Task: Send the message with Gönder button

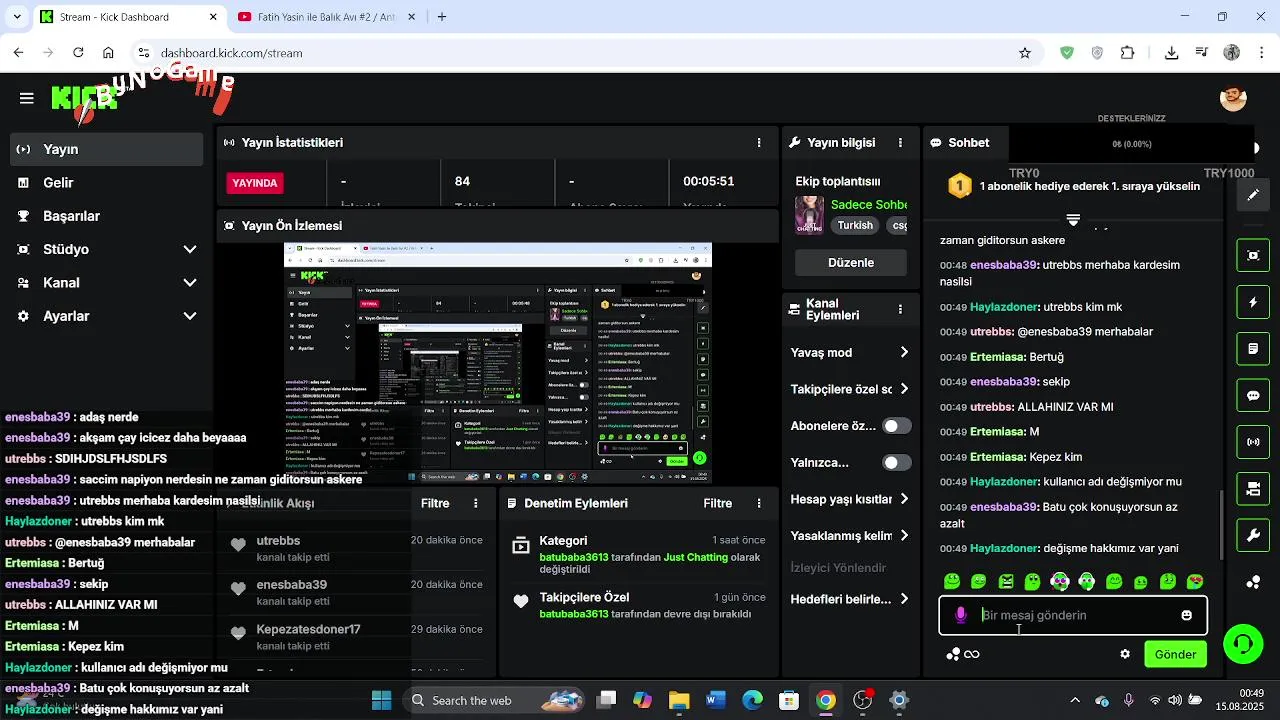Action: tap(1175, 654)
